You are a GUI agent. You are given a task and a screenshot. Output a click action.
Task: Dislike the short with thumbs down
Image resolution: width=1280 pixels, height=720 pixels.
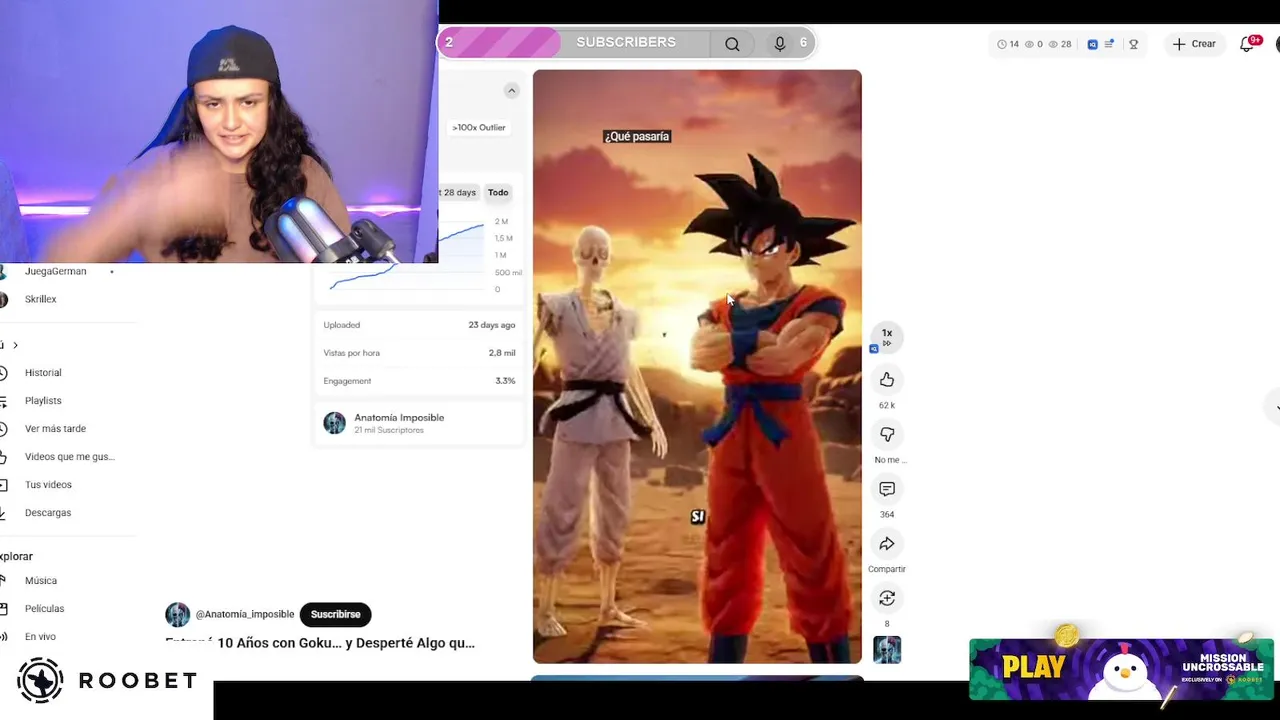click(x=887, y=434)
